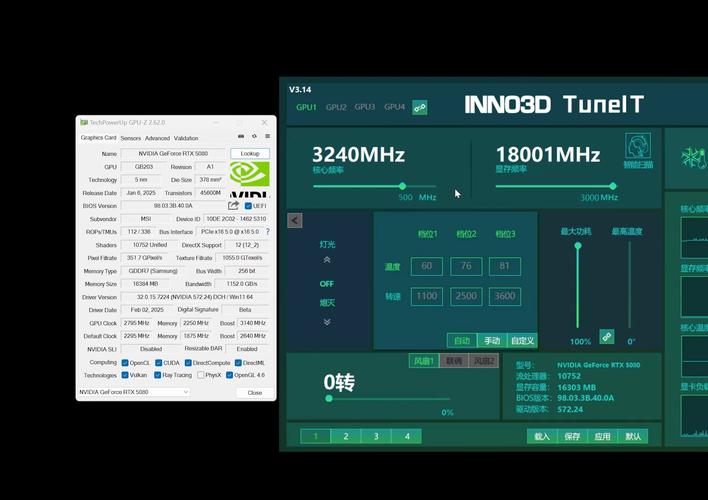Select profile slot 1

tap(315, 436)
